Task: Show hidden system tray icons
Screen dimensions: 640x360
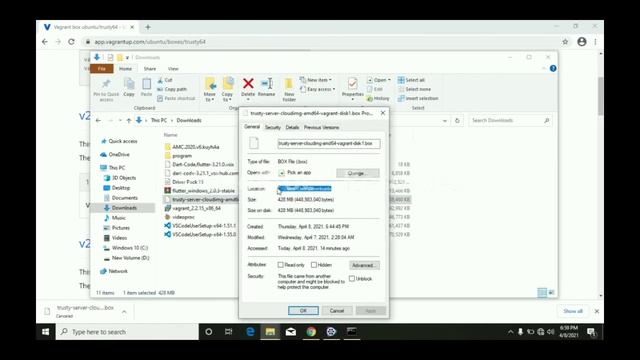Action: 510,332
